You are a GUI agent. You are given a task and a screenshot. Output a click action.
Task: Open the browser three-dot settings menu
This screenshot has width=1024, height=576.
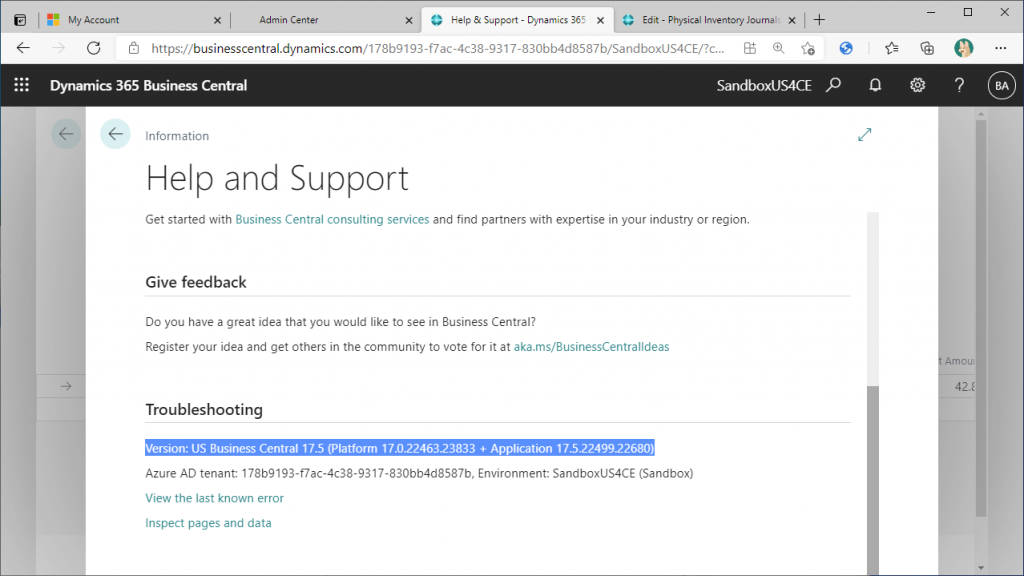click(1000, 48)
